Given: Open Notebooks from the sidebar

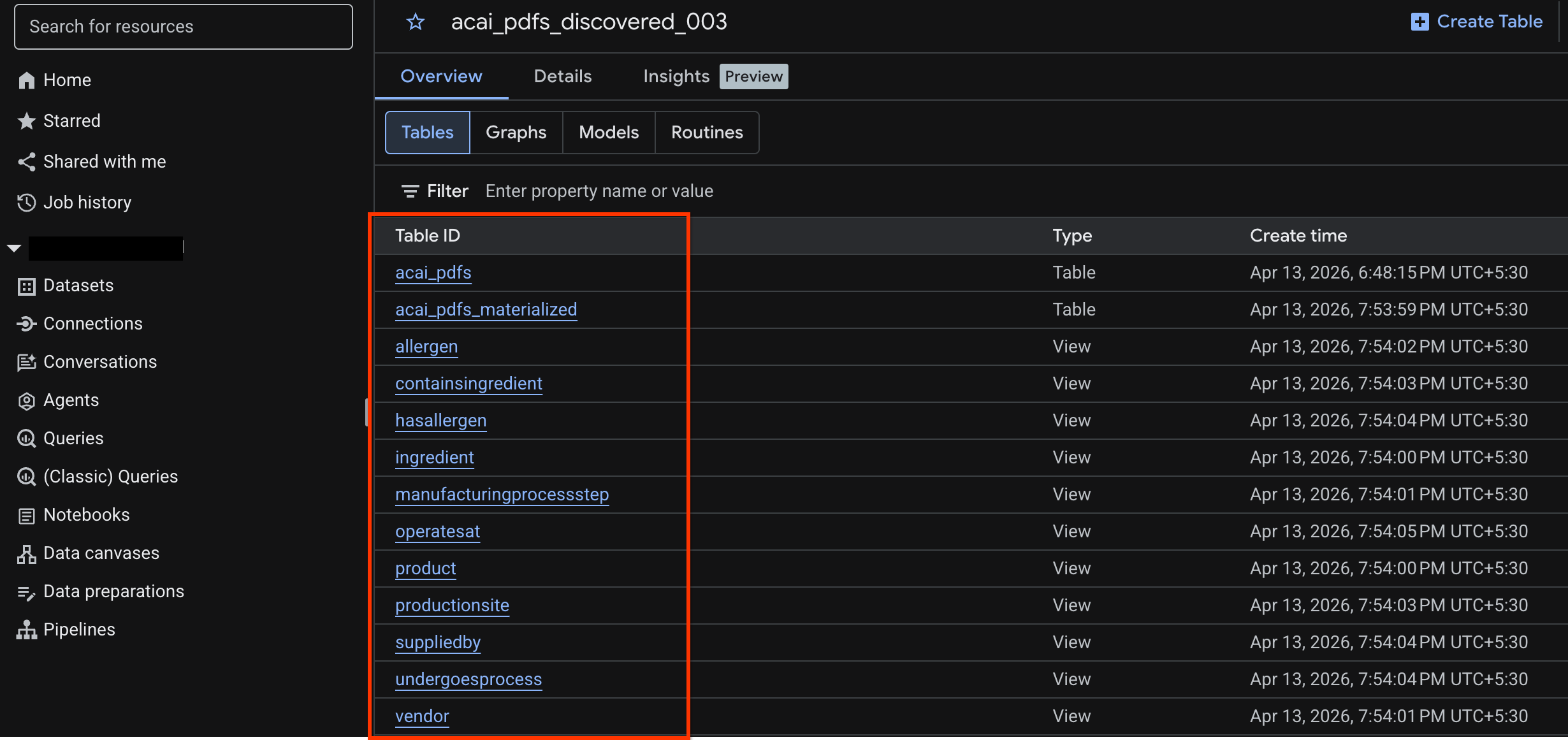Looking at the screenshot, I should (x=87, y=514).
